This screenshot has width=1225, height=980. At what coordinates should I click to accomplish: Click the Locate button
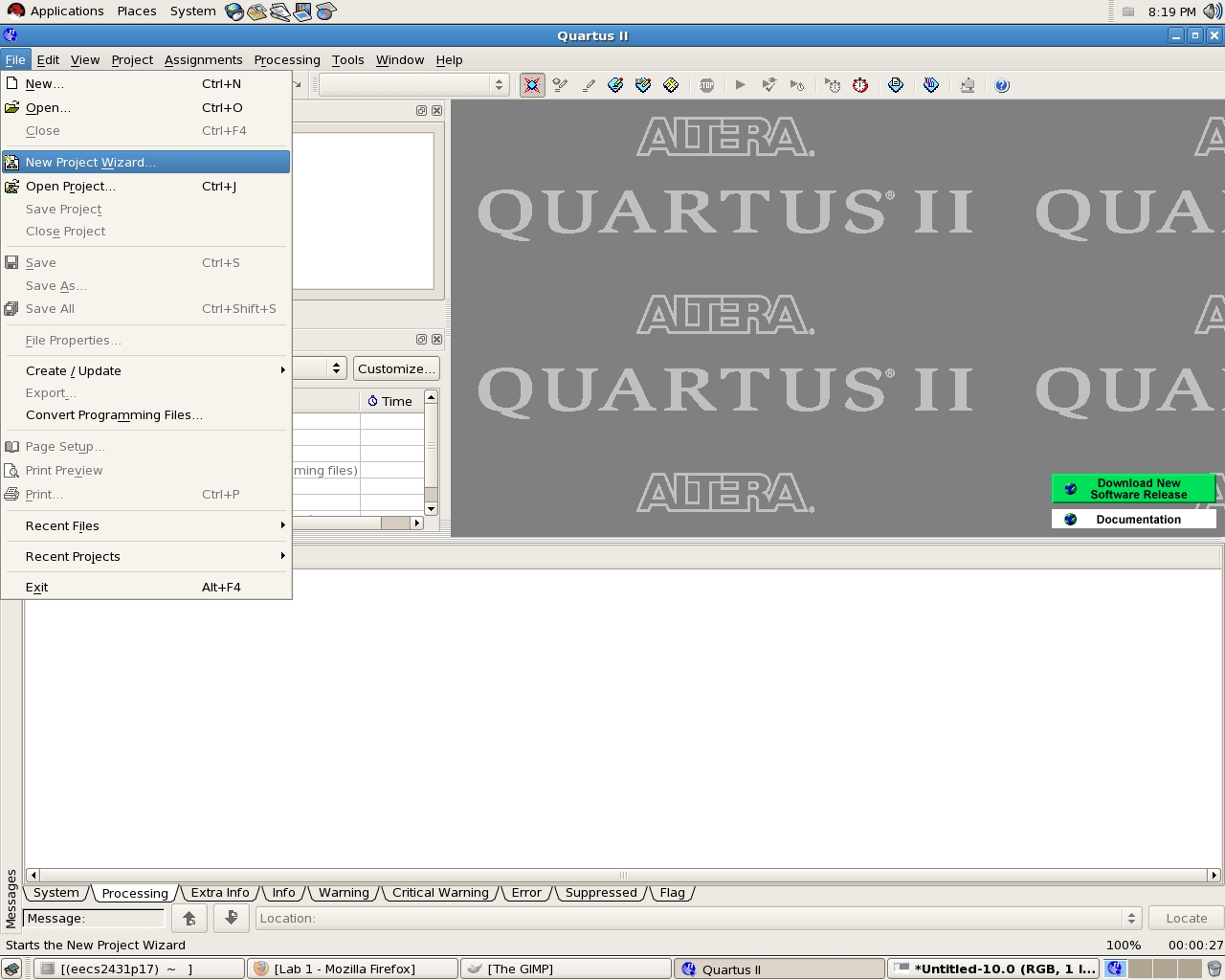(1187, 918)
